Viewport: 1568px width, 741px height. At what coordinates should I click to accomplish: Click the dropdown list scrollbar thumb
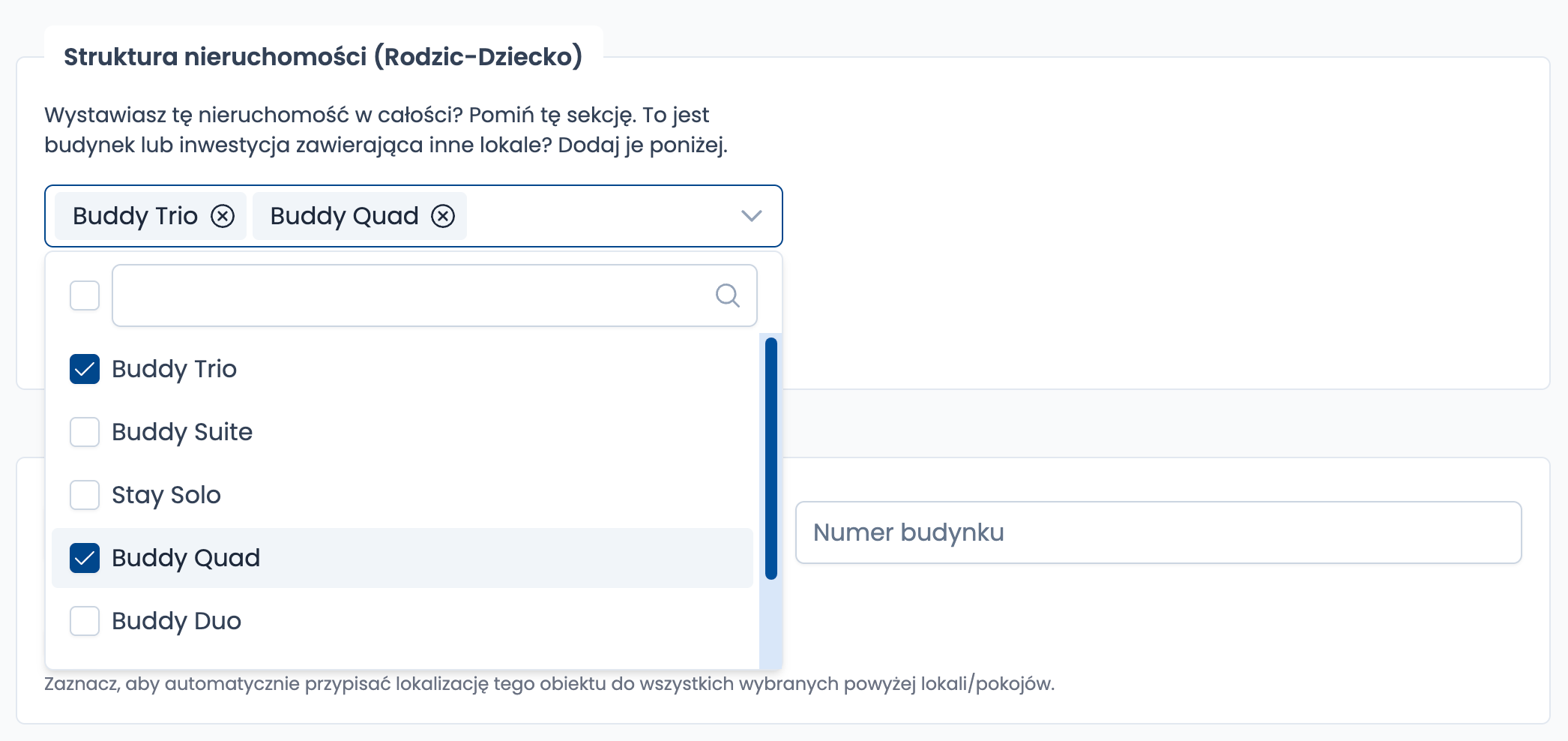tap(771, 458)
